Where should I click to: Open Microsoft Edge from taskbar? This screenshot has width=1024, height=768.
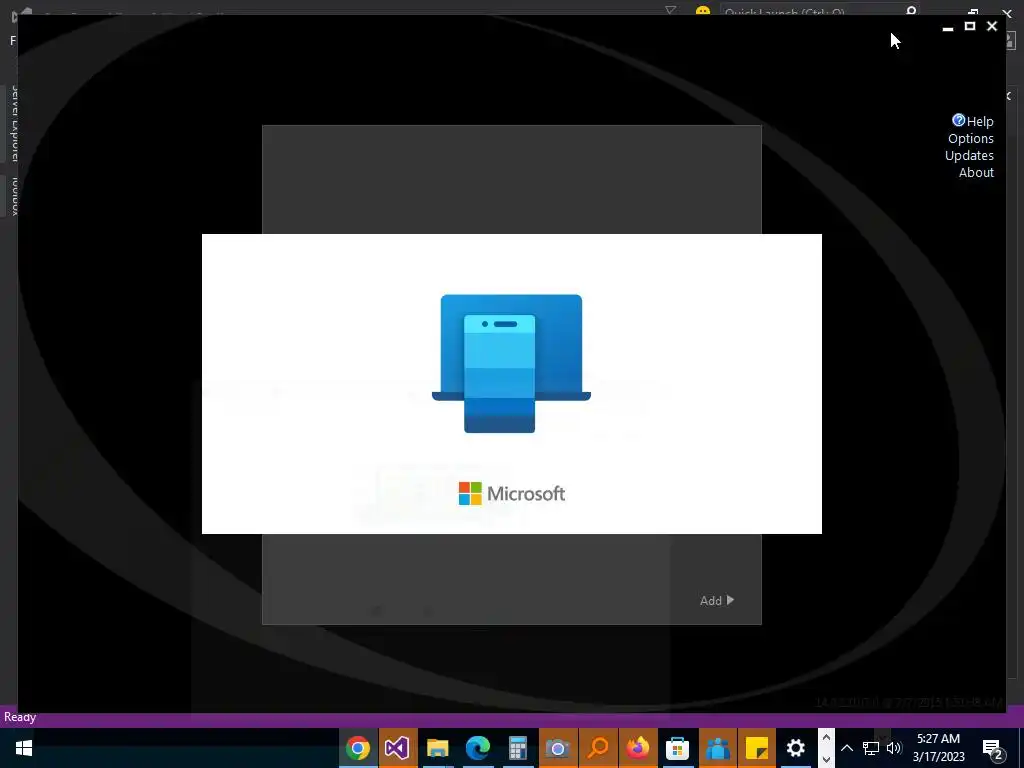[477, 748]
